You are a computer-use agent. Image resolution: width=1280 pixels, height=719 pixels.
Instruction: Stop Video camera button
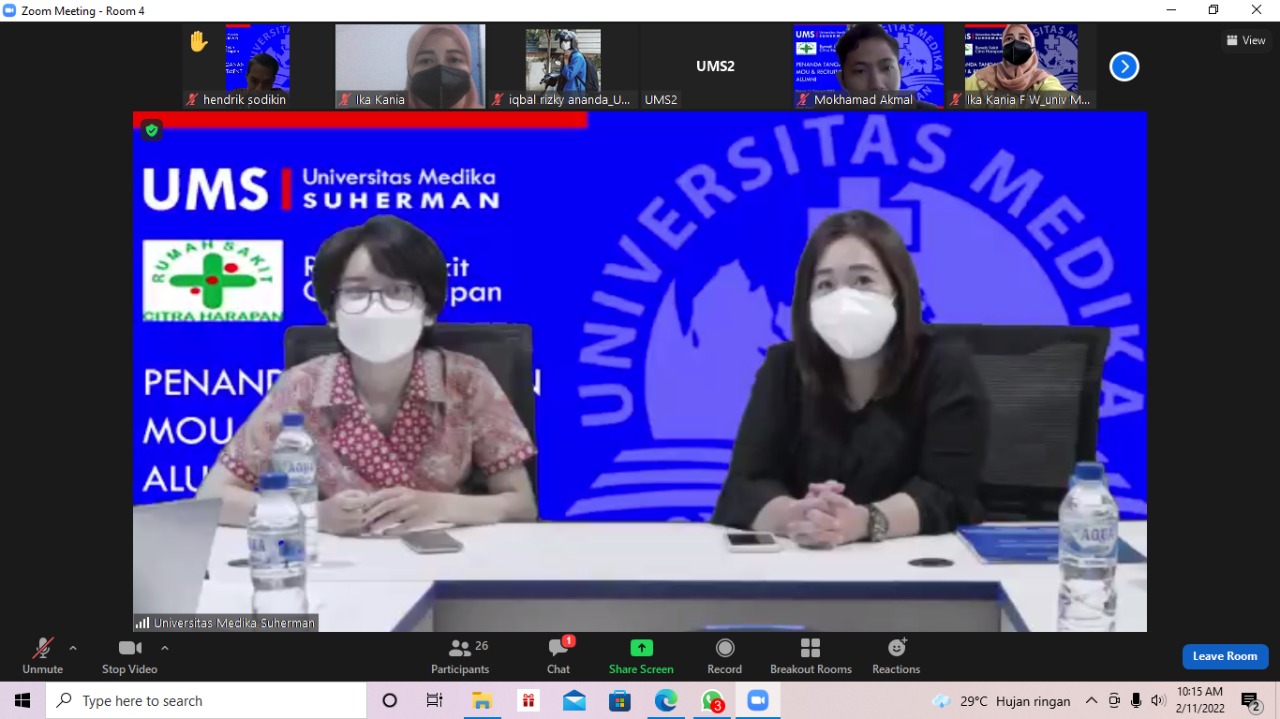click(130, 657)
